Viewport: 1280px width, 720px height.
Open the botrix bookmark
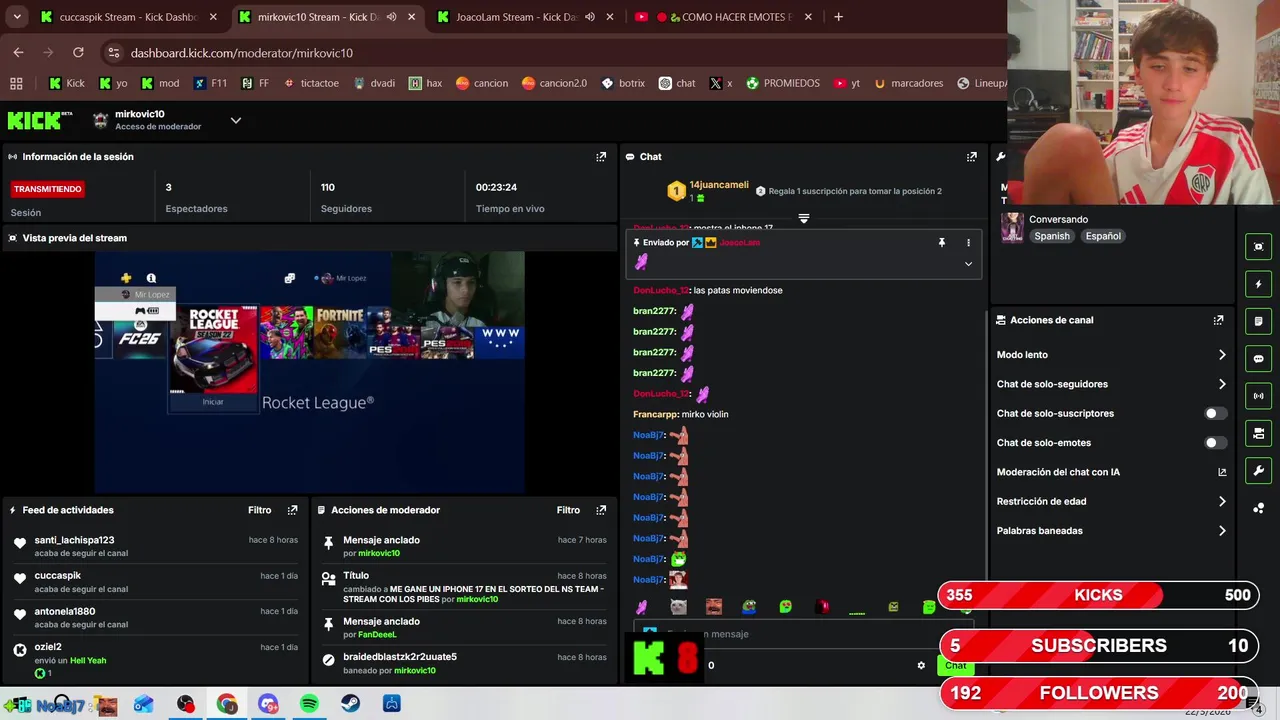pyautogui.click(x=622, y=83)
